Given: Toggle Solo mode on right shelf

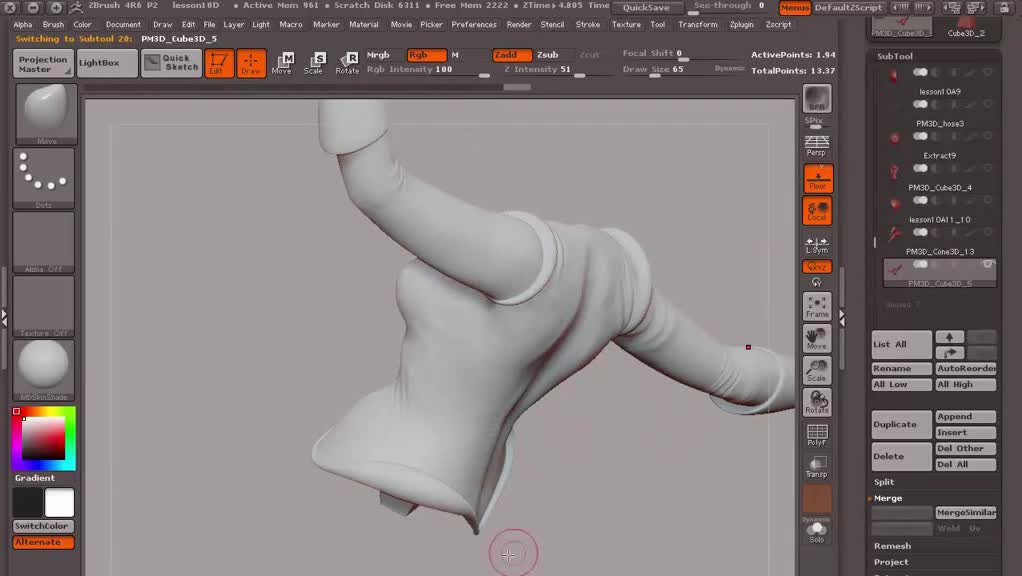Looking at the screenshot, I should pos(817,532).
